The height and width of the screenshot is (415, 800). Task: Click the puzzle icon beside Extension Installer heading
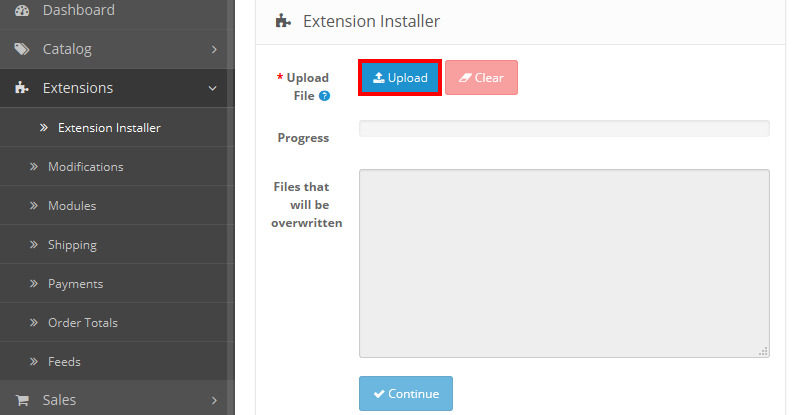[x=283, y=21]
